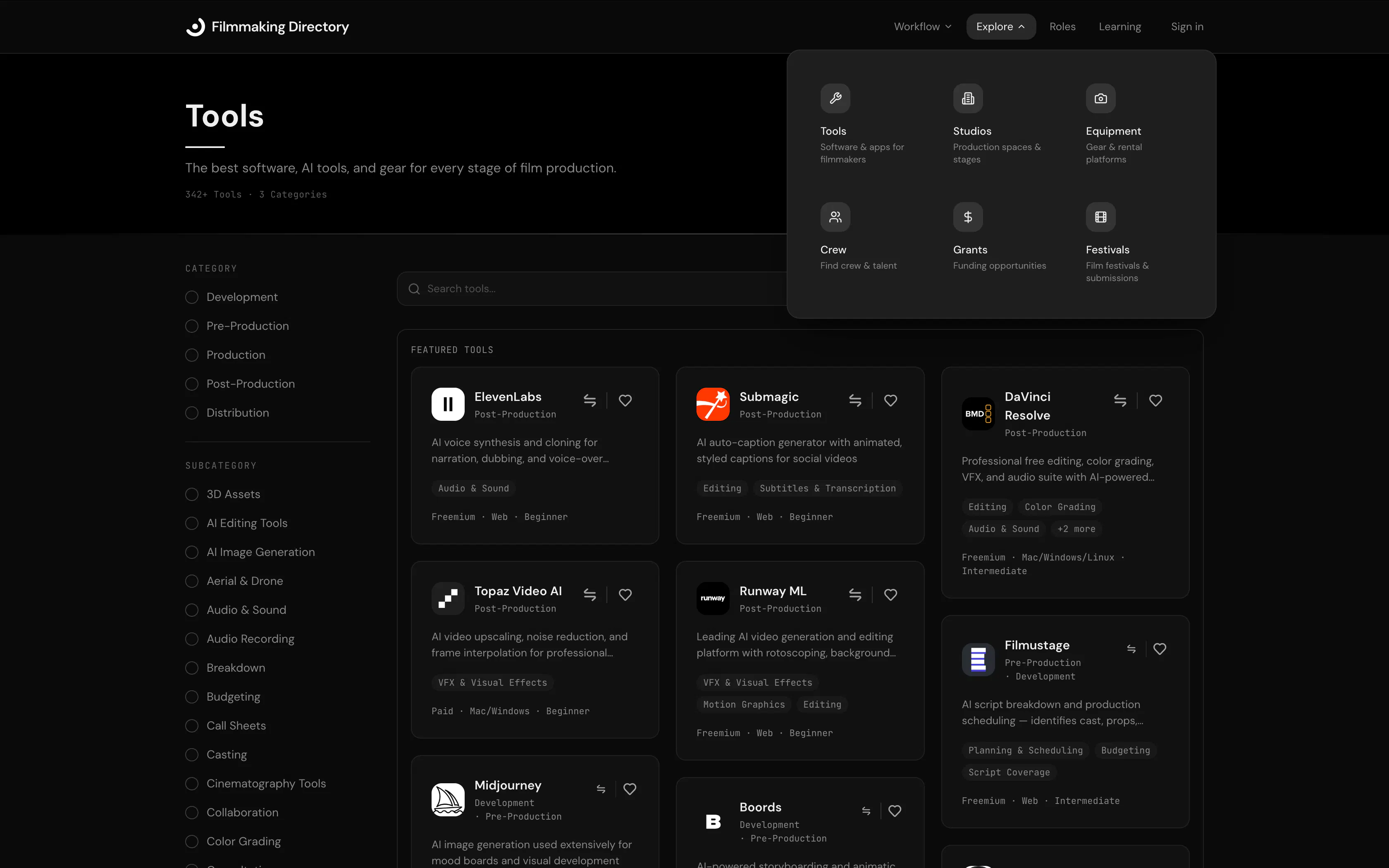
Task: Click compare arrows icon on Runway ML card
Action: point(854,595)
